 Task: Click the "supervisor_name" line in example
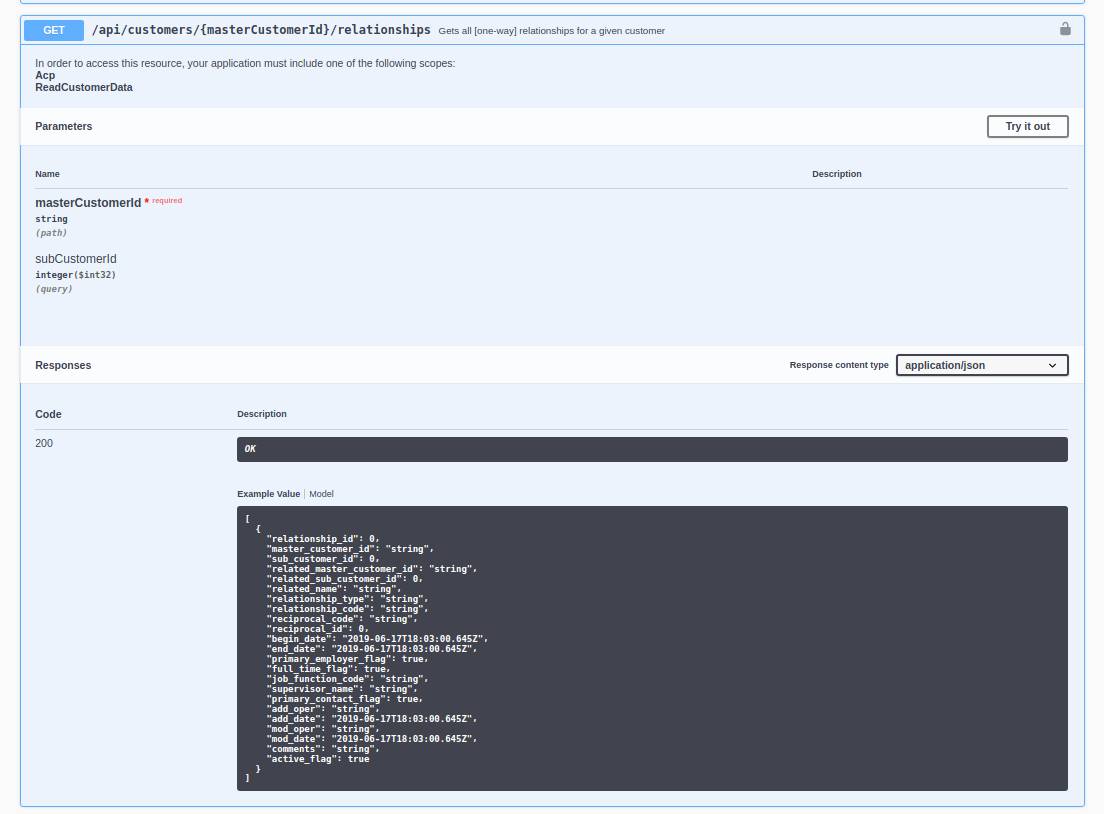tap(342, 689)
